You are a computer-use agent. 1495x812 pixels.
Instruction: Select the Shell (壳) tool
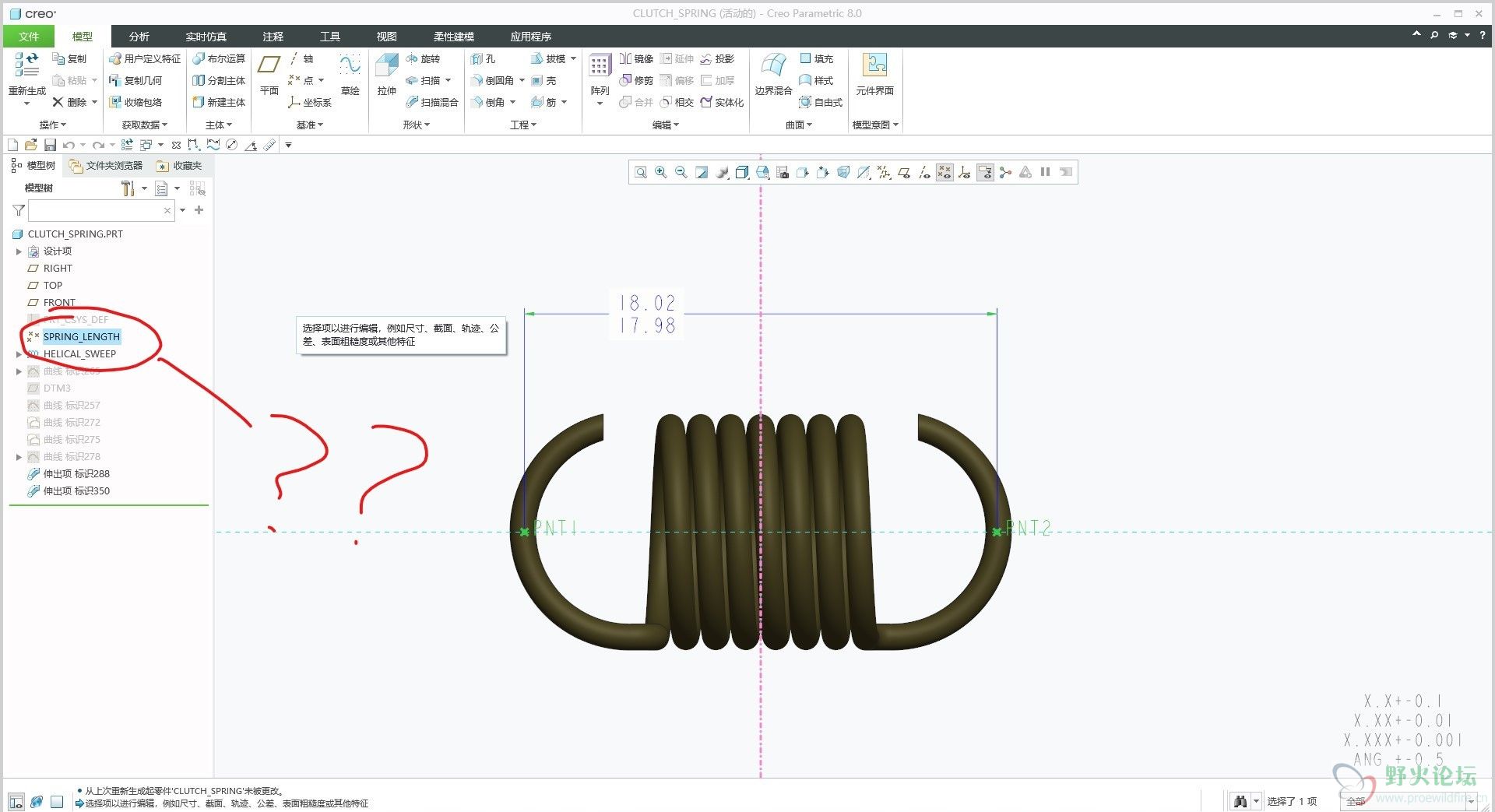[543, 80]
